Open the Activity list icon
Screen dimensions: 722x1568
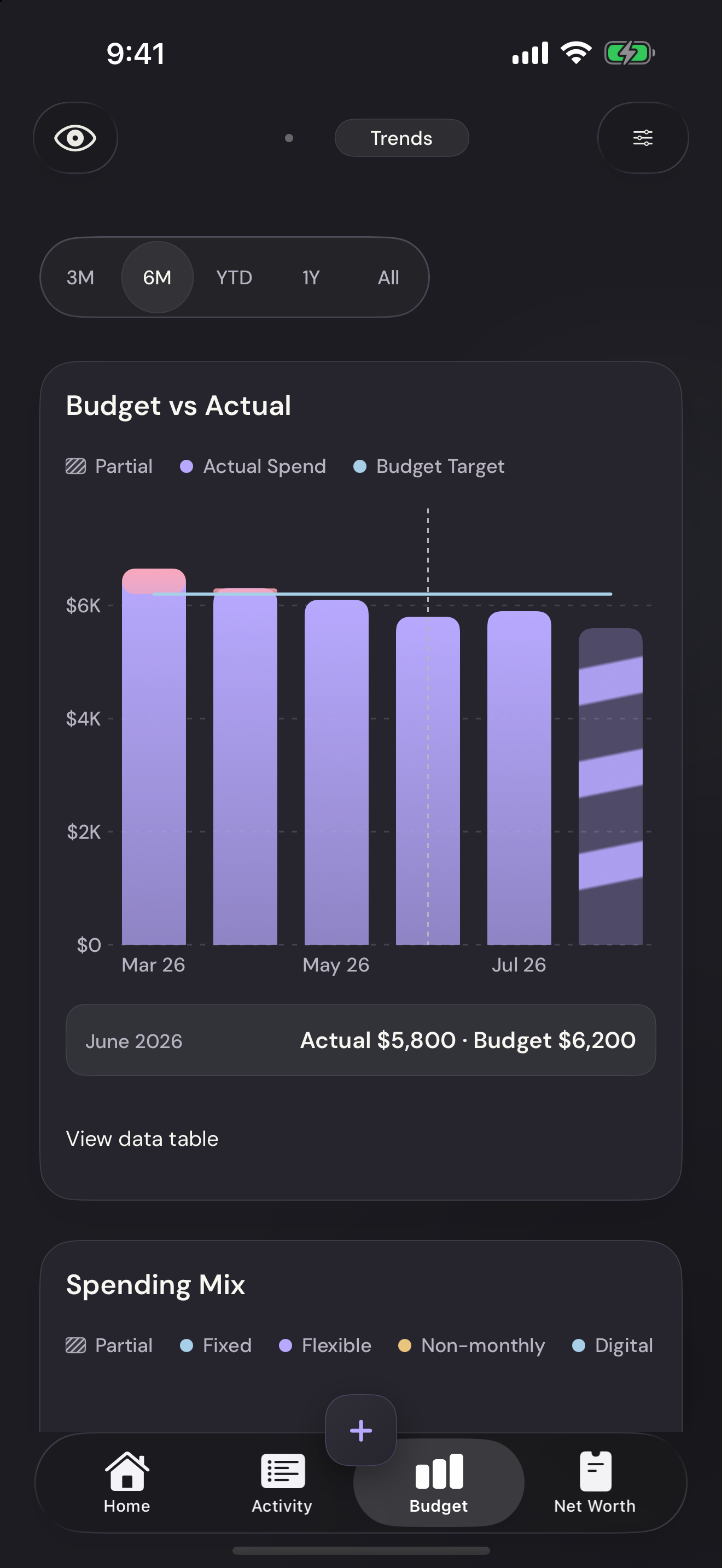point(282,1471)
